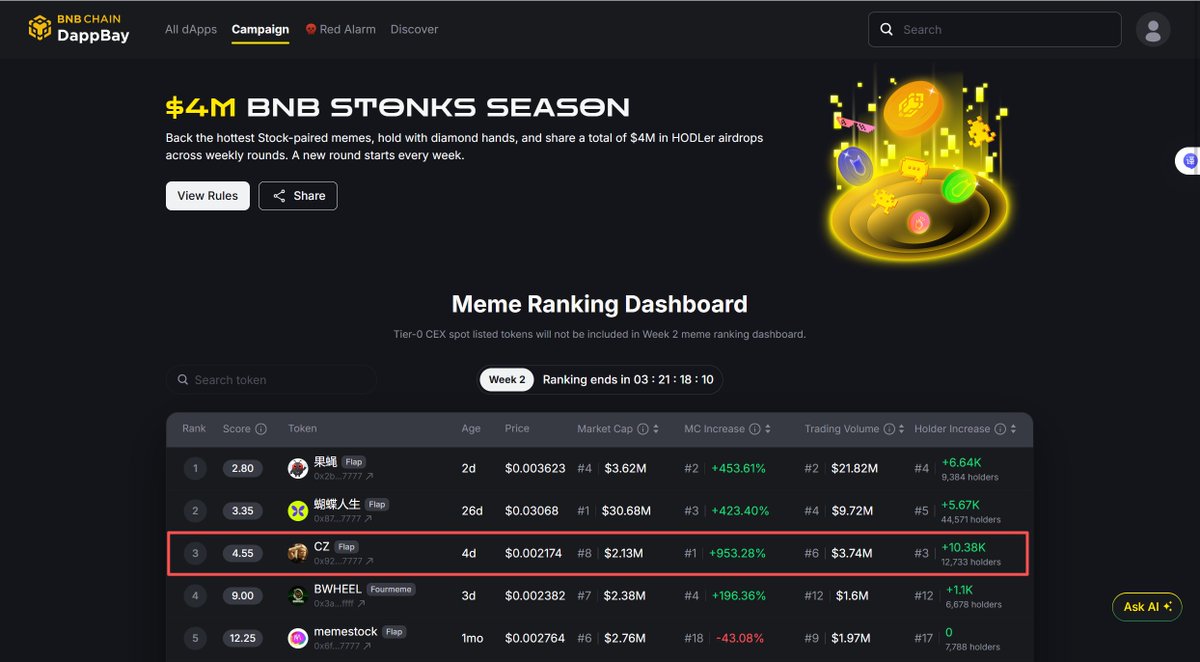Click the Market Cap info icon

[643, 429]
